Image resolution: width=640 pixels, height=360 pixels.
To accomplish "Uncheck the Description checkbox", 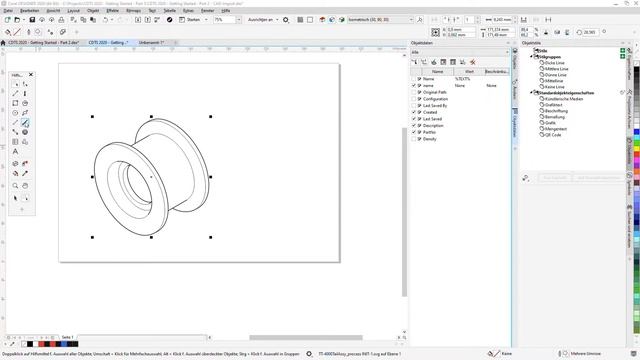I will coord(414,126).
